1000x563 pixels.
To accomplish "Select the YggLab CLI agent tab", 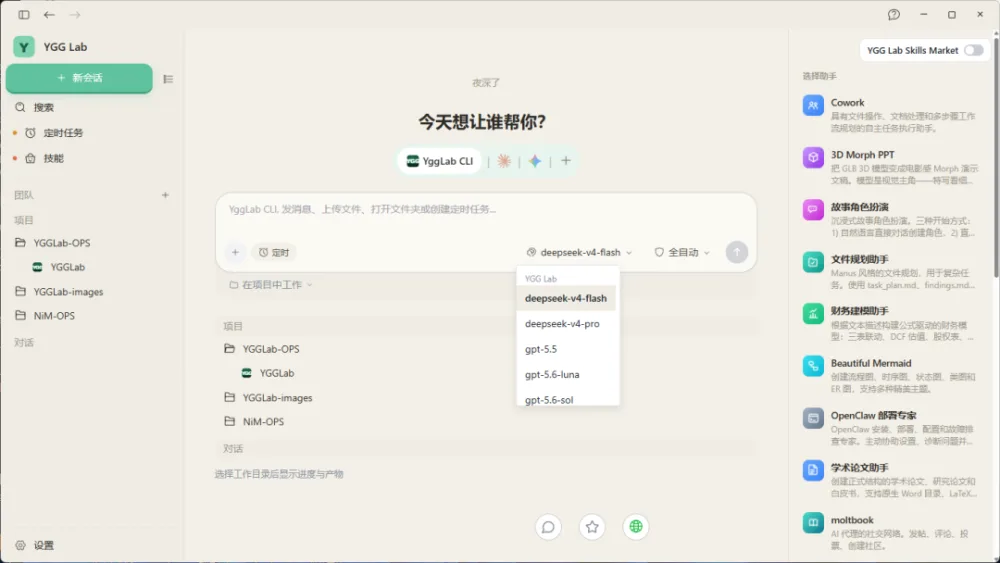I will click(440, 161).
